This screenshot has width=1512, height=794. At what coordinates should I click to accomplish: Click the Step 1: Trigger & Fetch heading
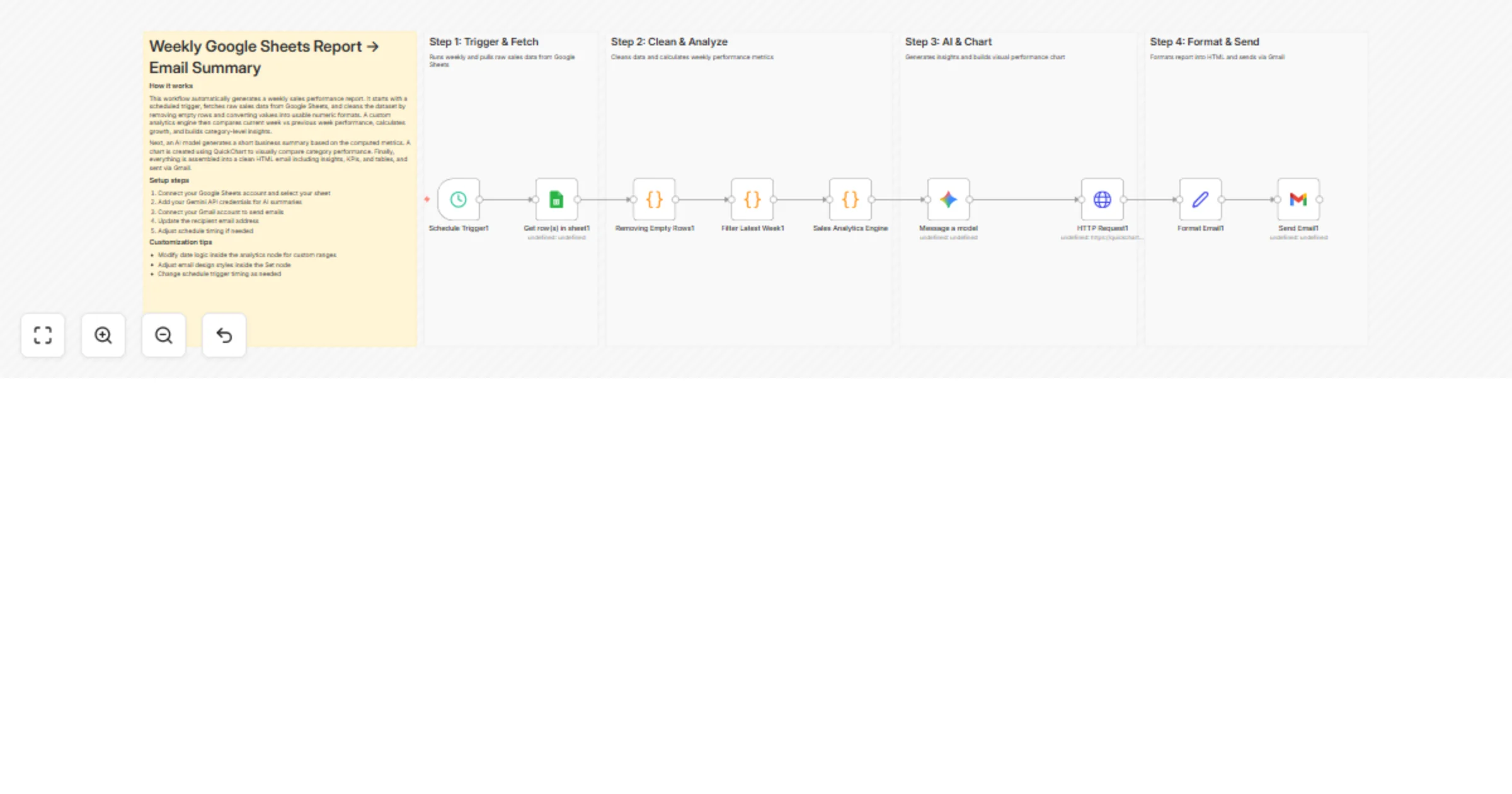(484, 42)
